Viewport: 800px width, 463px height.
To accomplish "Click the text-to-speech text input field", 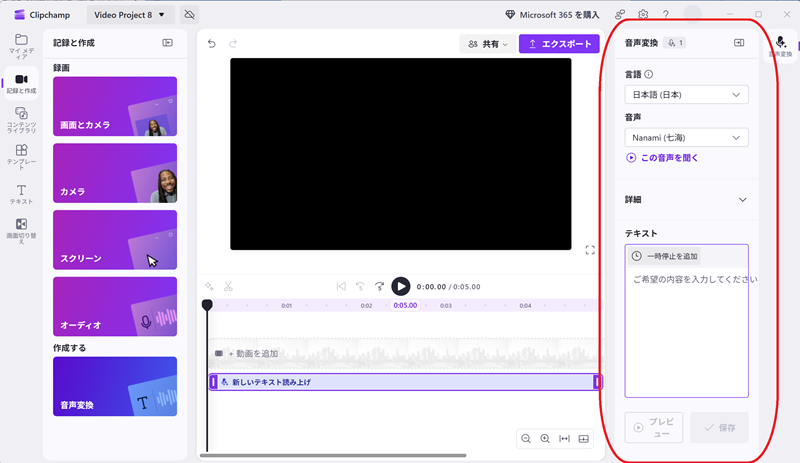I will click(686, 330).
